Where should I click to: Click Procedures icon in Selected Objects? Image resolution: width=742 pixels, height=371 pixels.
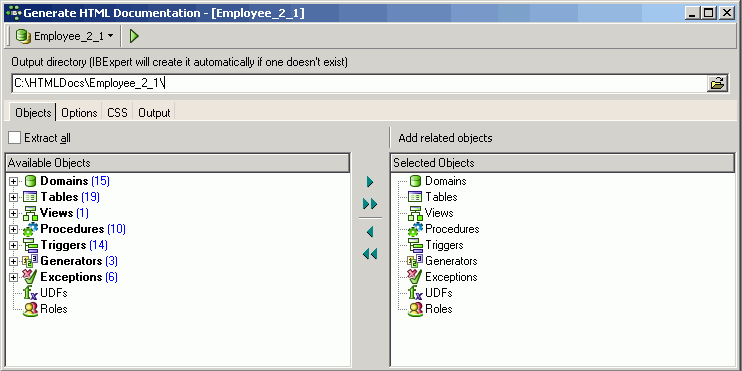[415, 229]
